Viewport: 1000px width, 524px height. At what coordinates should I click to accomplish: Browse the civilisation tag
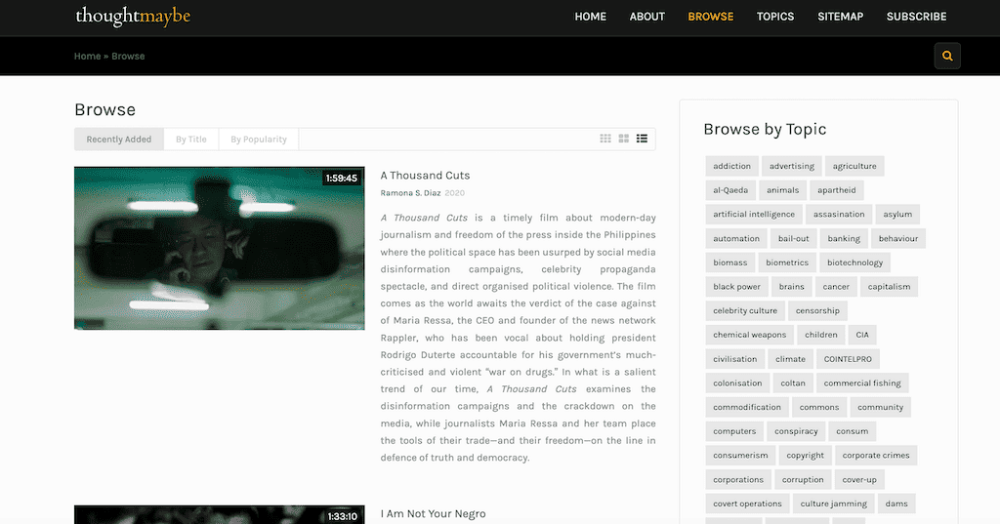point(735,359)
